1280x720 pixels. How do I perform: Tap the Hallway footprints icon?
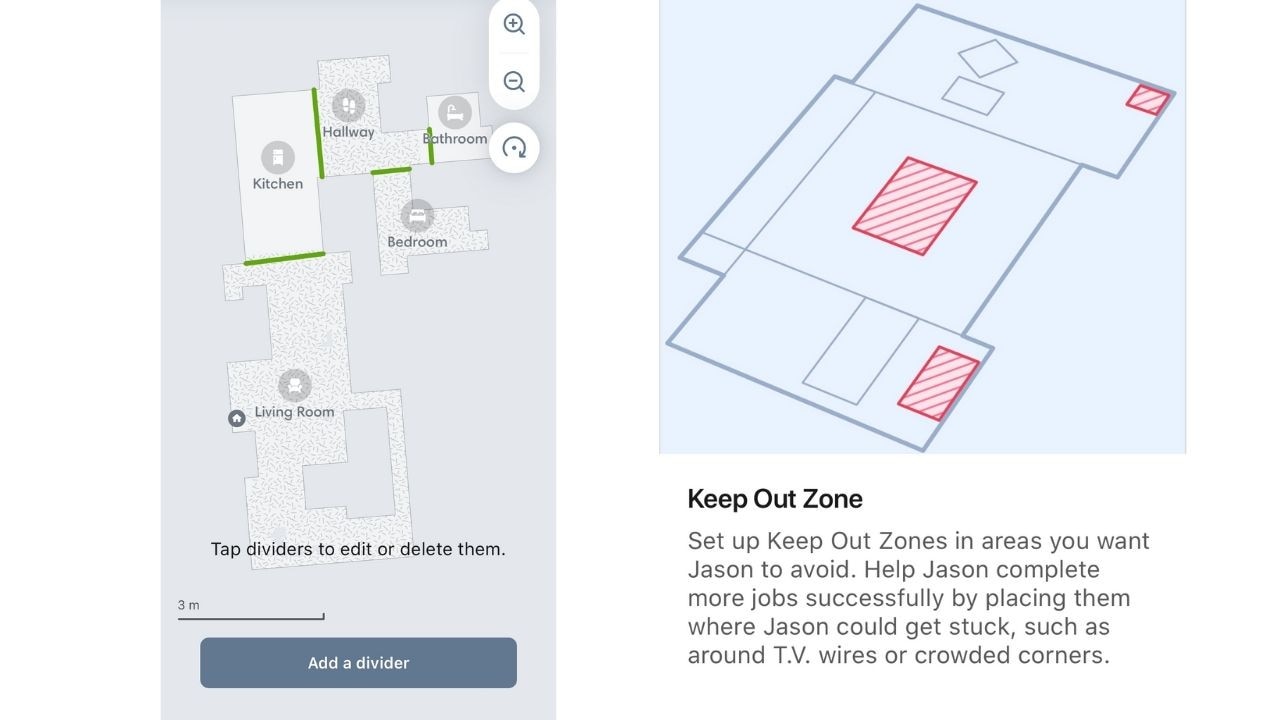coord(348,105)
